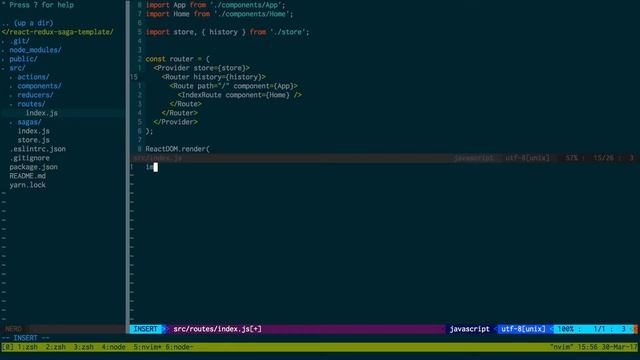This screenshot has width=640, height=360.
Task: Click javascript filetype in the bottom statusline
Action: [469, 329]
